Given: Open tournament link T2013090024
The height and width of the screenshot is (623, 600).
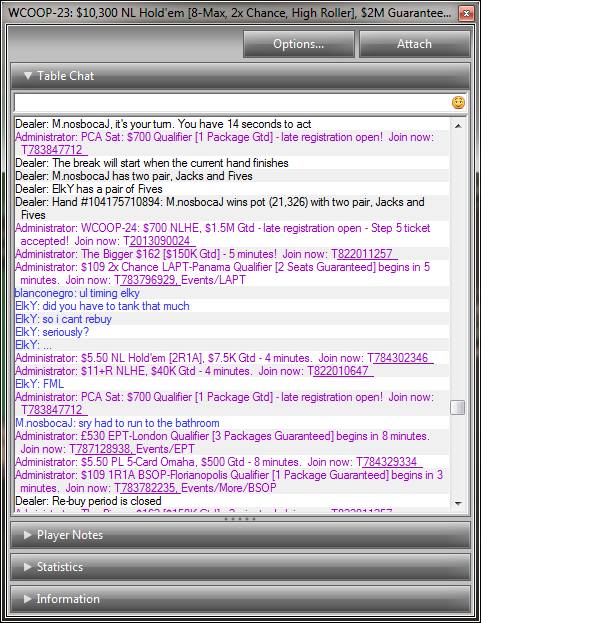Looking at the screenshot, I should tap(158, 241).
